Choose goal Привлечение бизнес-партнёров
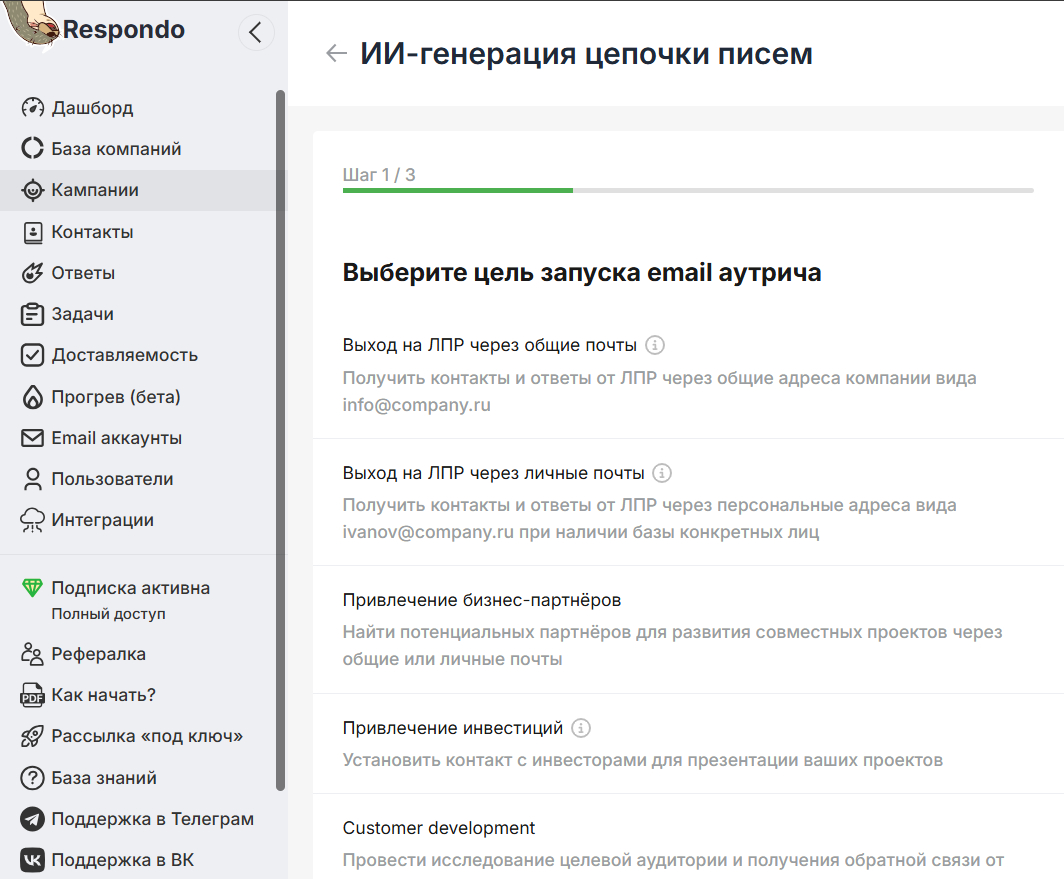The width and height of the screenshot is (1064, 879). click(688, 629)
